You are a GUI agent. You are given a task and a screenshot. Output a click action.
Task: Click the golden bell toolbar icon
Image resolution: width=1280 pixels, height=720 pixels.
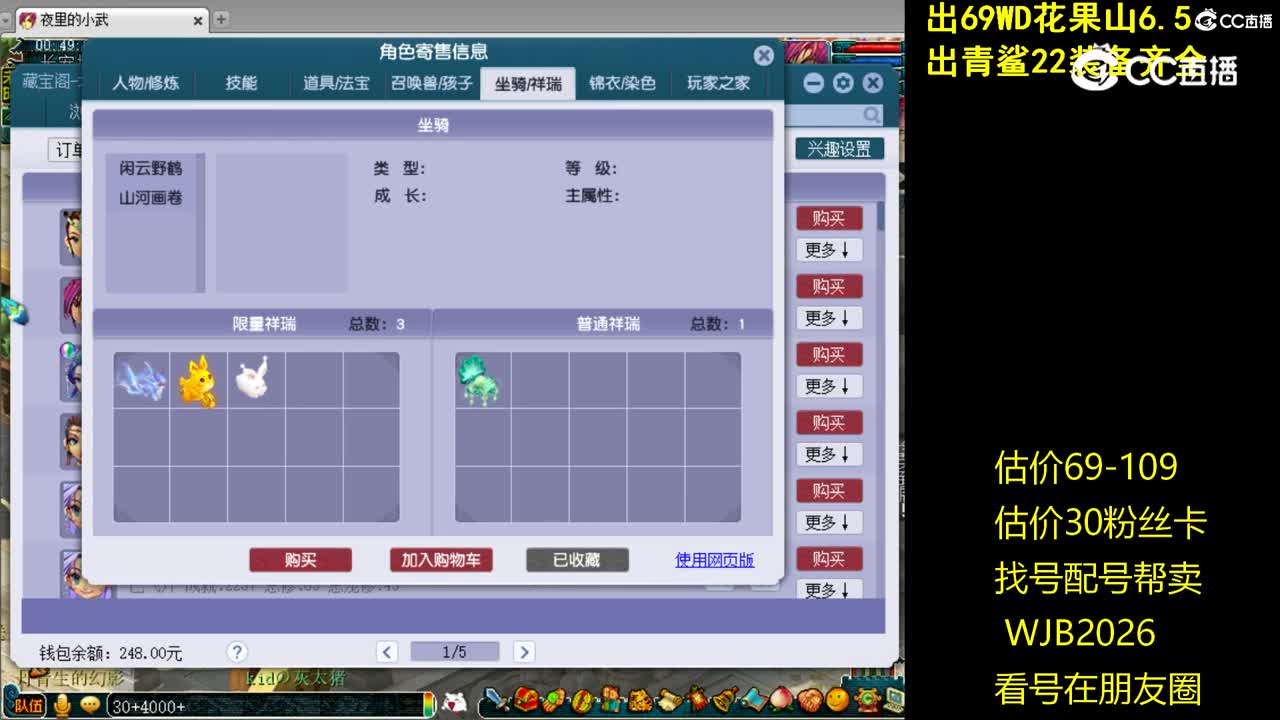tap(725, 699)
